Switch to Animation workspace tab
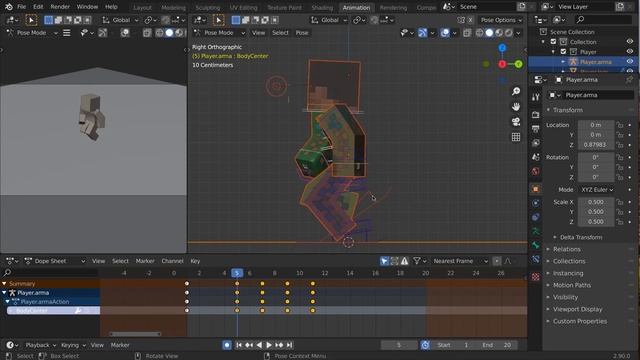This screenshot has height=360, width=640. 356,7
